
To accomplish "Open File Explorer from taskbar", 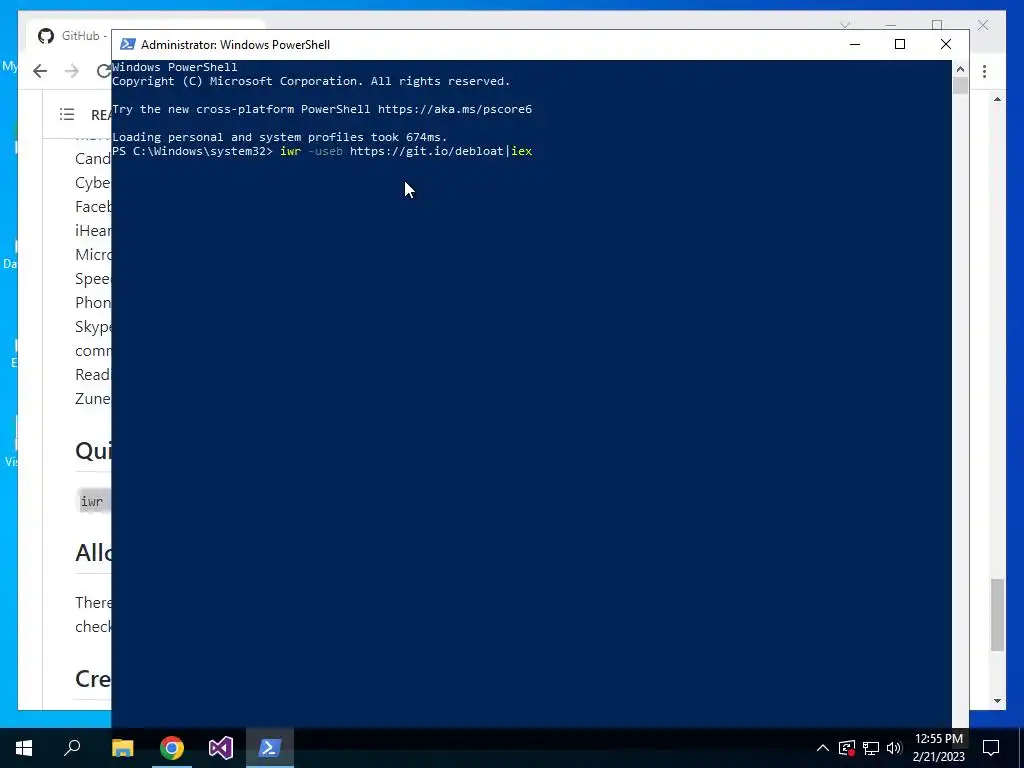I will (x=122, y=748).
